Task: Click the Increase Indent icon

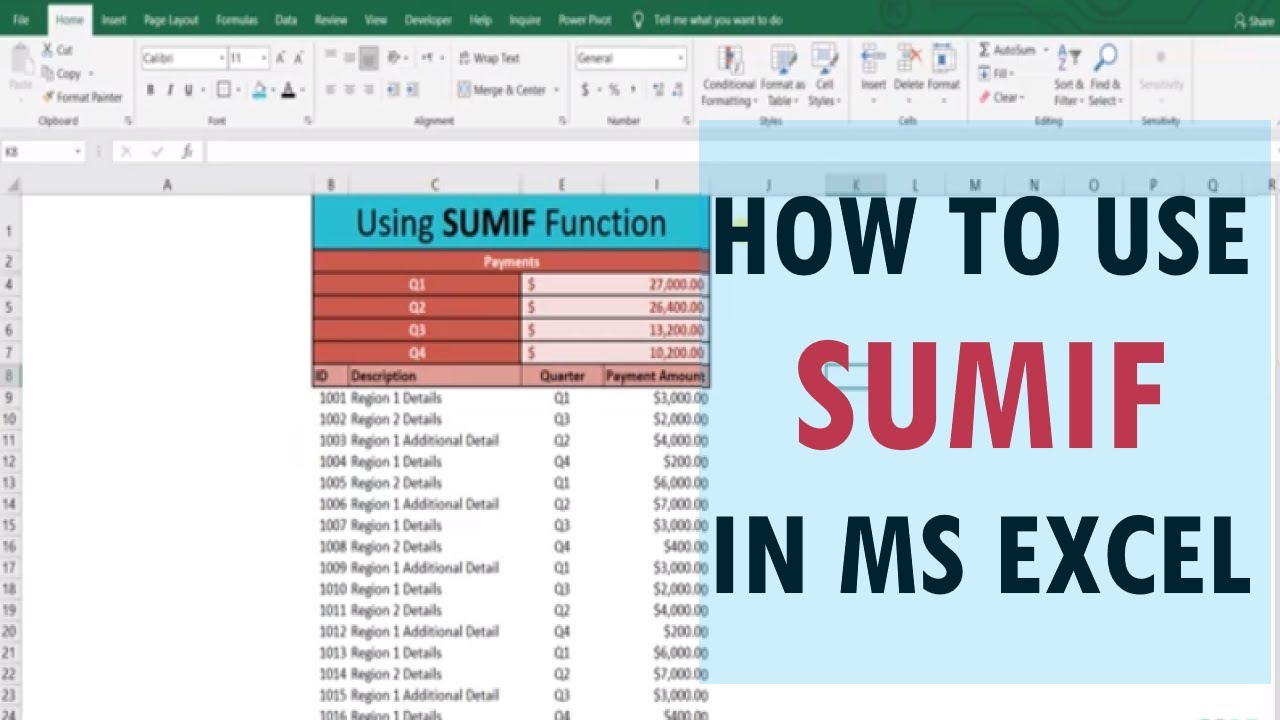Action: coord(413,90)
